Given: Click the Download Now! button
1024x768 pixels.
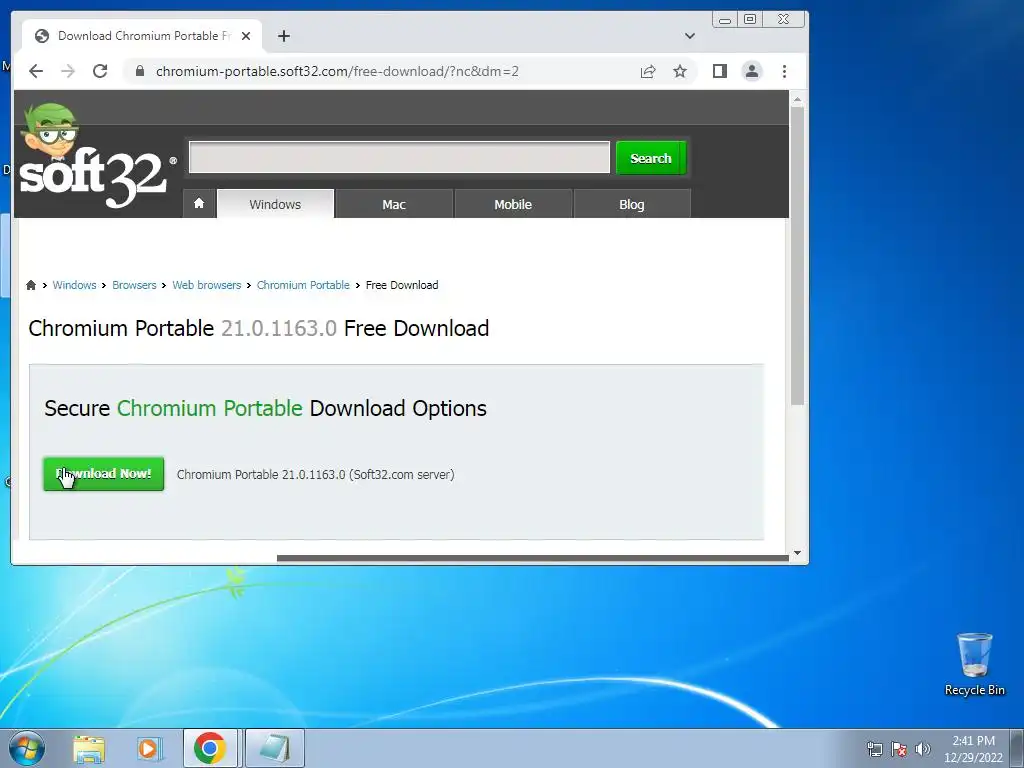Looking at the screenshot, I should (103, 473).
